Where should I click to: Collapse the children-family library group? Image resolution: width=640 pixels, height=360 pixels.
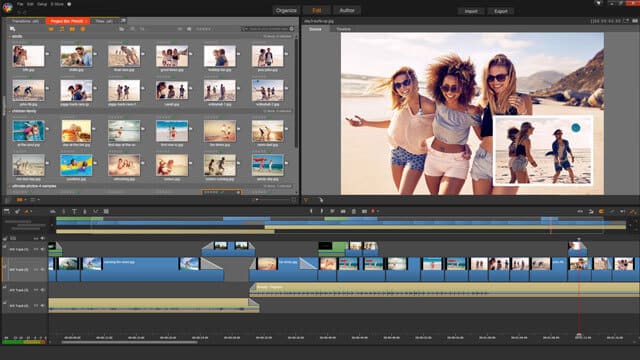(10, 111)
